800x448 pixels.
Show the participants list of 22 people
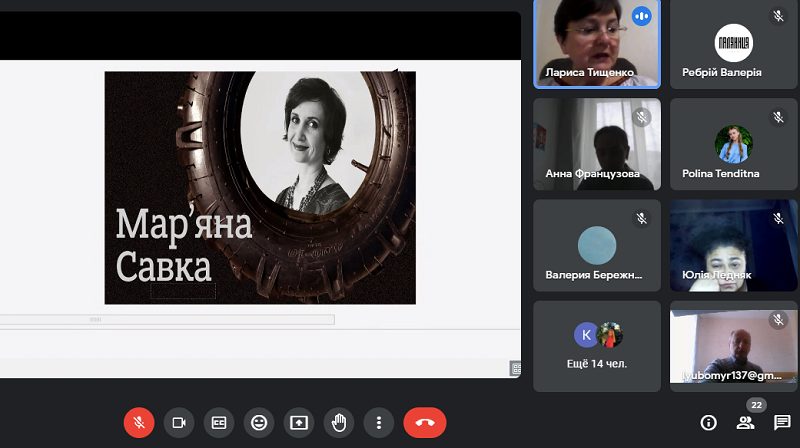[x=745, y=422]
